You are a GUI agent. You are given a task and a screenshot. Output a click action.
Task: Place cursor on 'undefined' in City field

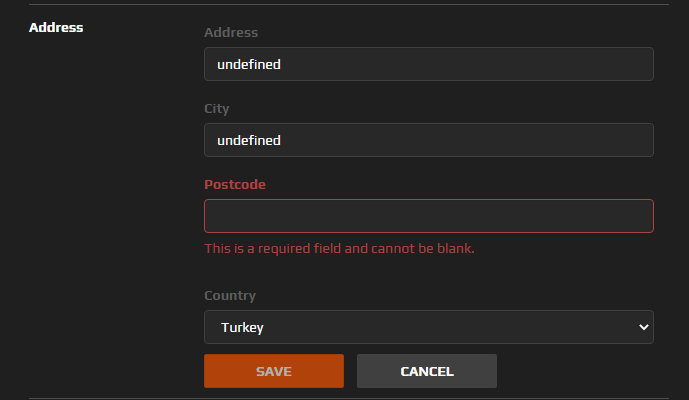[x=249, y=140]
